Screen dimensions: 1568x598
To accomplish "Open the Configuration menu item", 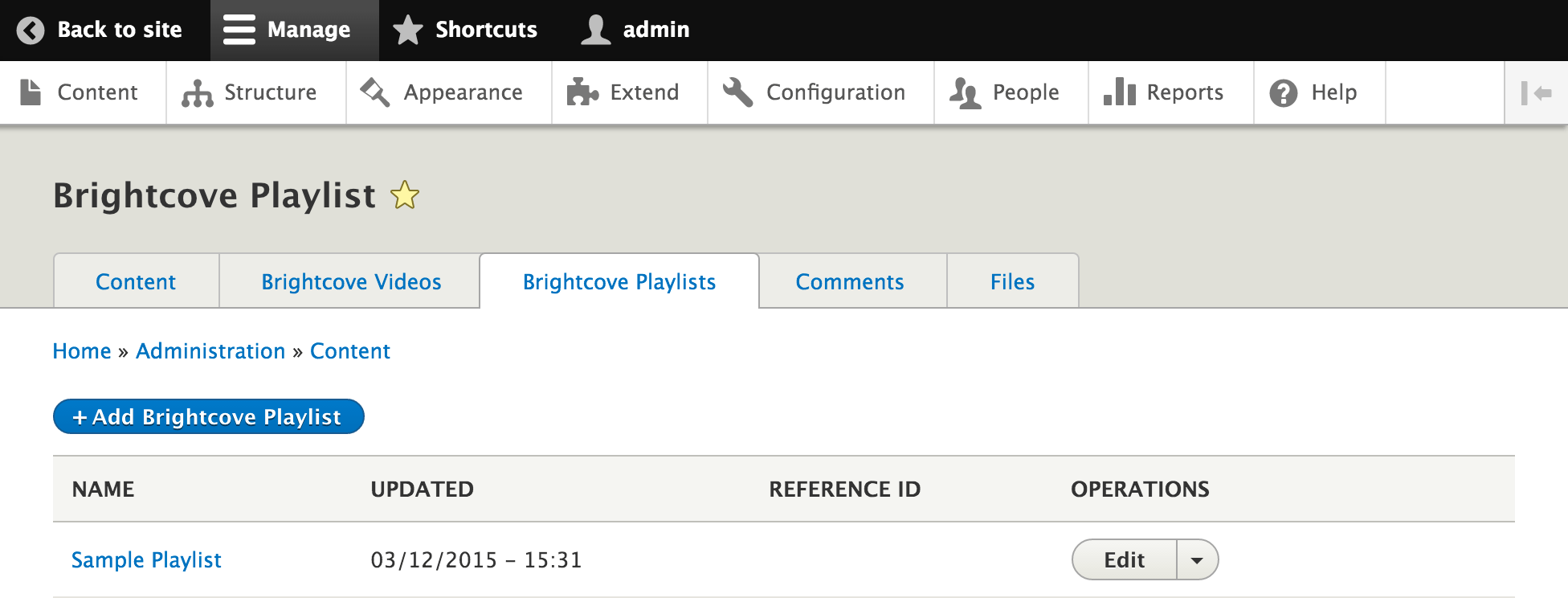I will (821, 92).
